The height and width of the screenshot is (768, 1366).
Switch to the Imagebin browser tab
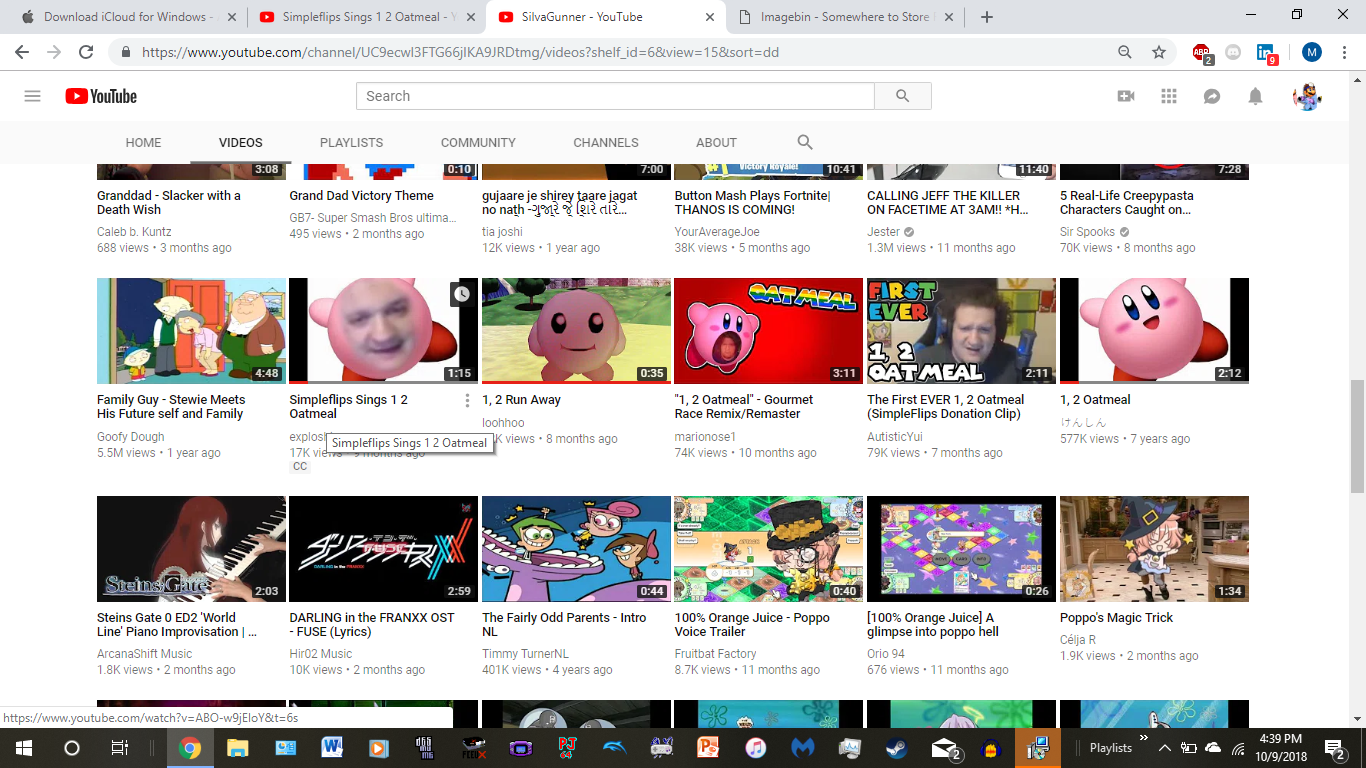click(845, 17)
